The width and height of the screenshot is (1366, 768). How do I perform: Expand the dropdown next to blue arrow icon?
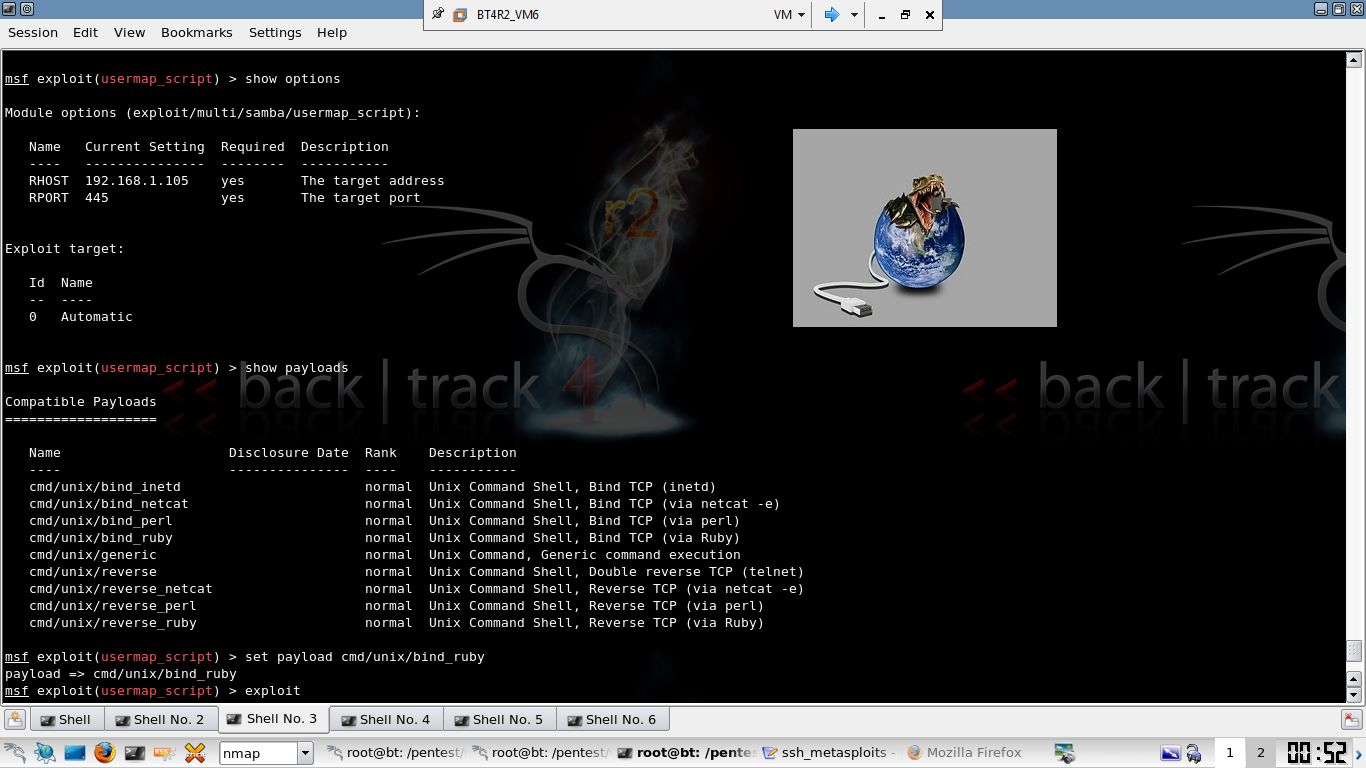click(x=854, y=15)
